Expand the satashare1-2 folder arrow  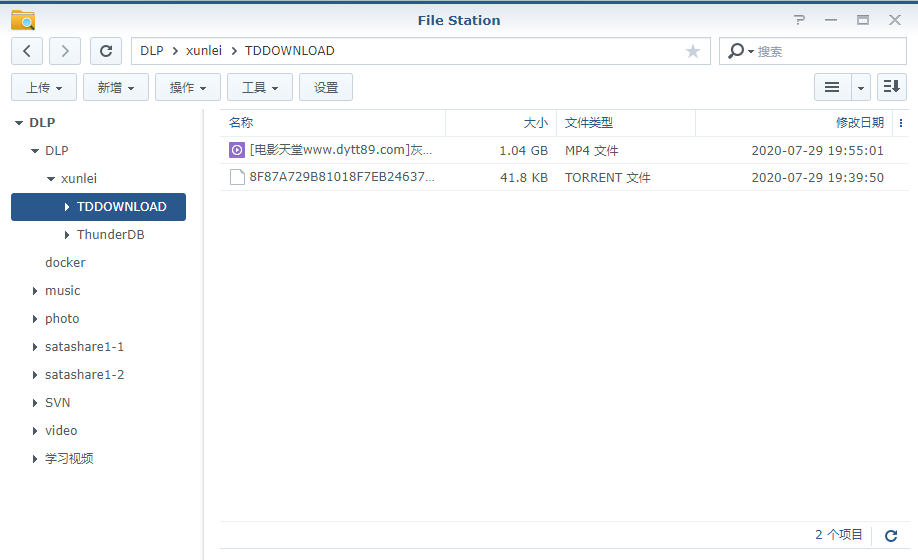[x=35, y=375]
